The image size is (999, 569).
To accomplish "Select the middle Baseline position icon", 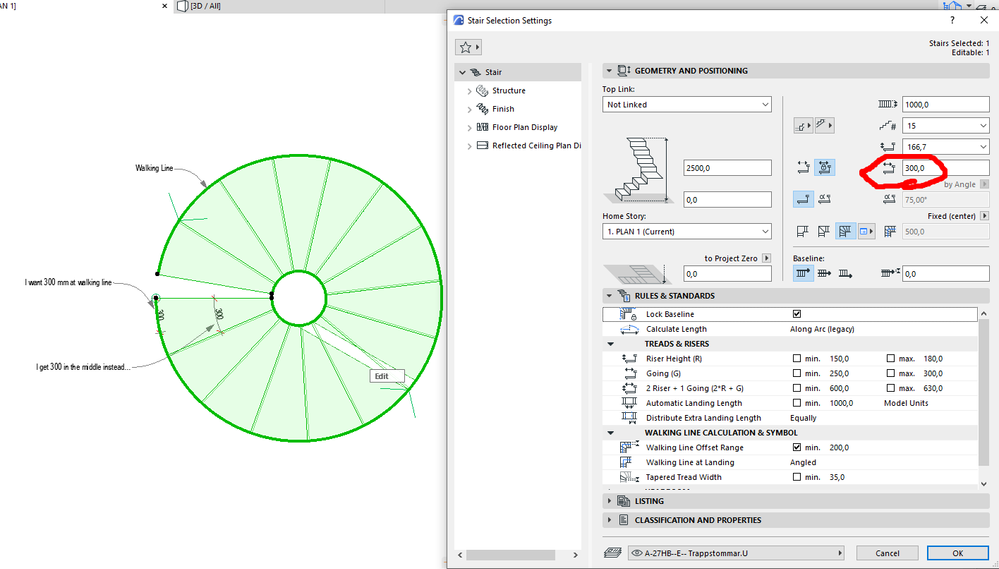I will [824, 273].
